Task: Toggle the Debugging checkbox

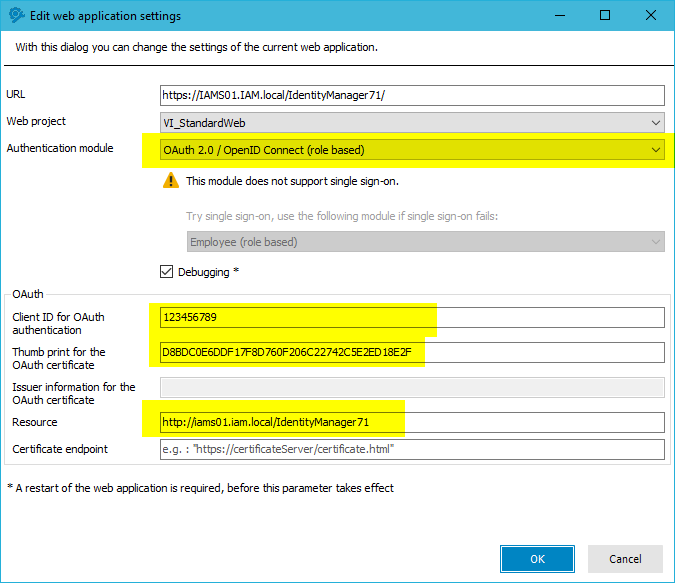Action: (x=167, y=272)
